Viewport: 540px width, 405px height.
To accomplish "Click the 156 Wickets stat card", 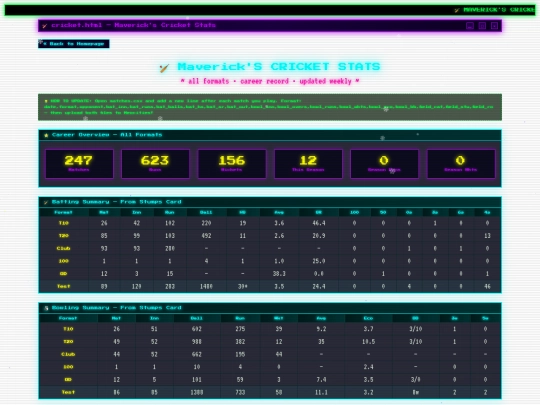I will pyautogui.click(x=232, y=164).
